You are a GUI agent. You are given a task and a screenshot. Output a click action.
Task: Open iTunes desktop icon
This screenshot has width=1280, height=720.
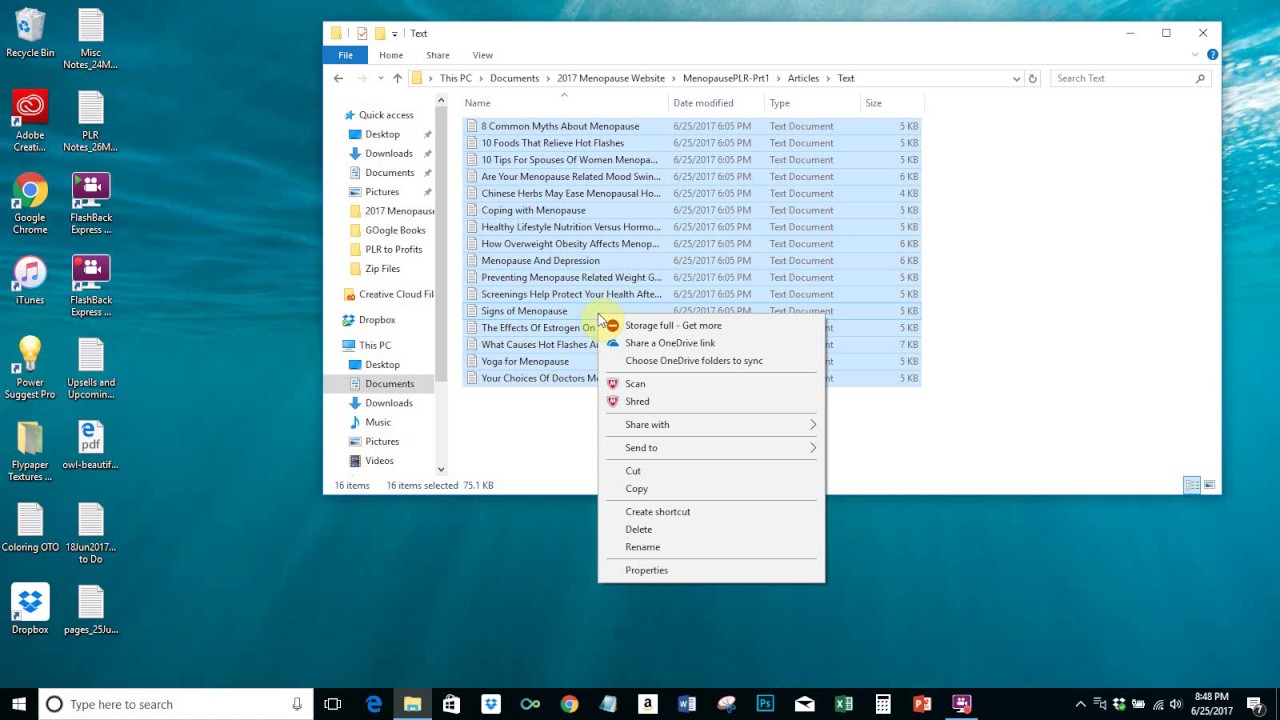30,281
